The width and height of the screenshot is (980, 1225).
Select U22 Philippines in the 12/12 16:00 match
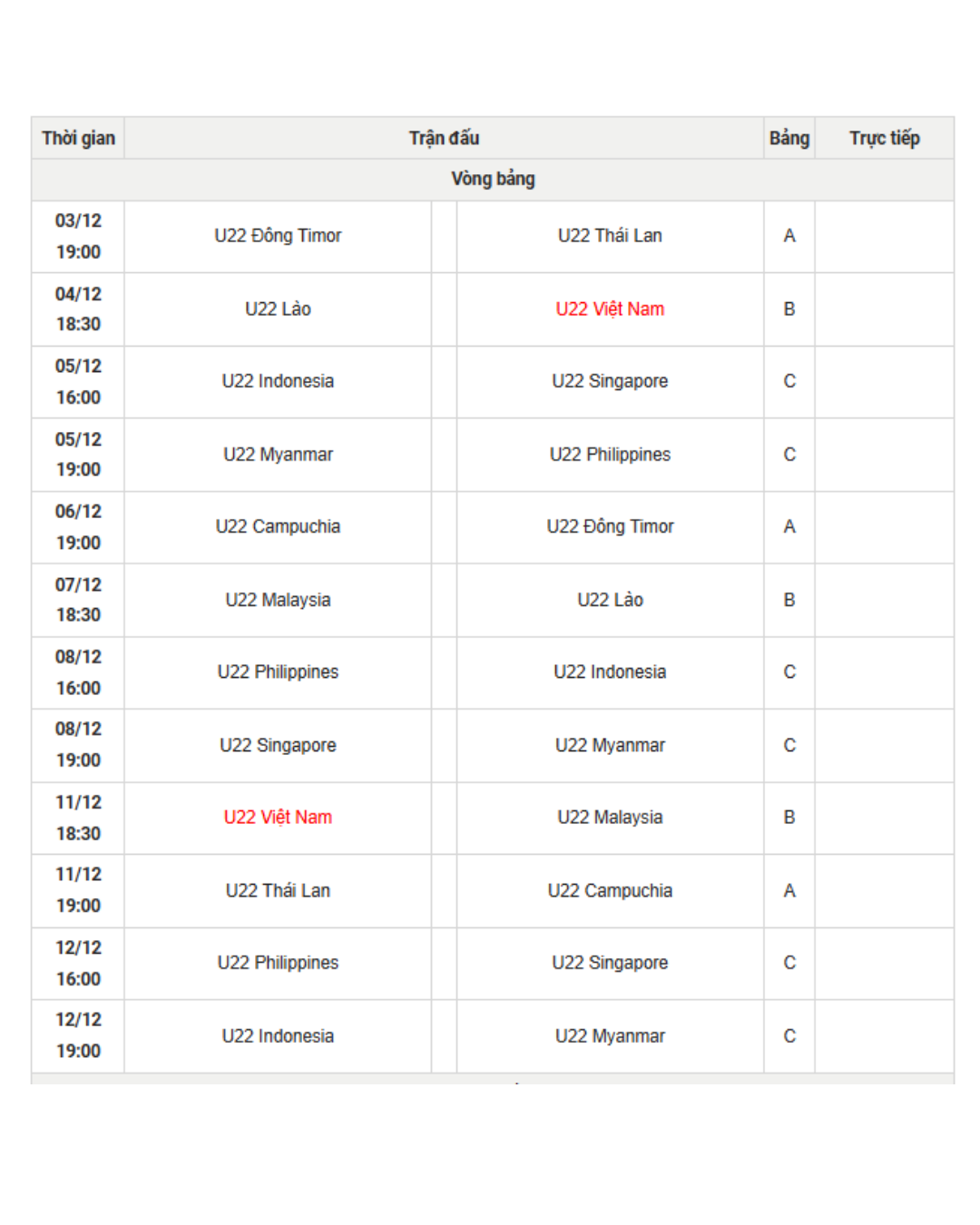(x=278, y=963)
